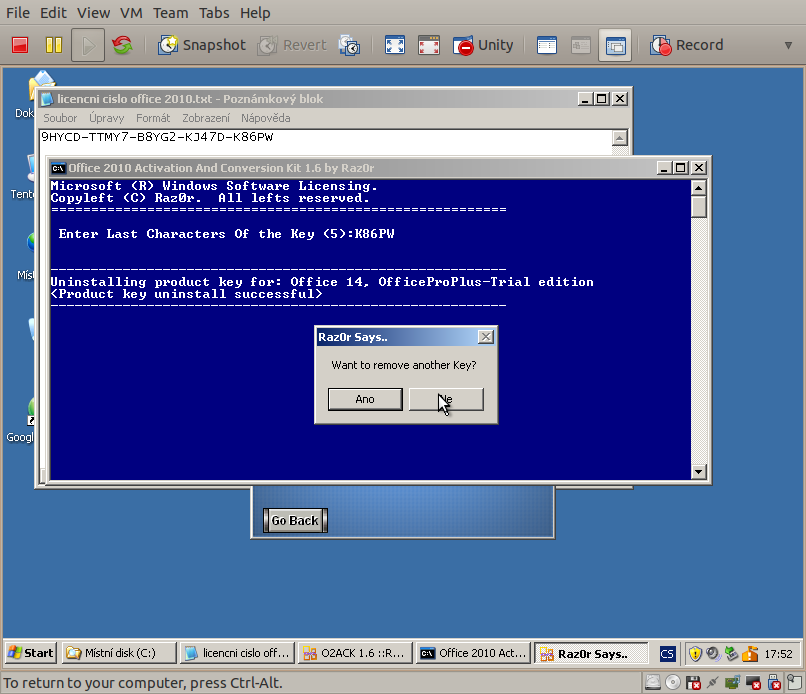The width and height of the screenshot is (806, 694).
Task: Click the Revert toolbar button
Action: click(292, 45)
